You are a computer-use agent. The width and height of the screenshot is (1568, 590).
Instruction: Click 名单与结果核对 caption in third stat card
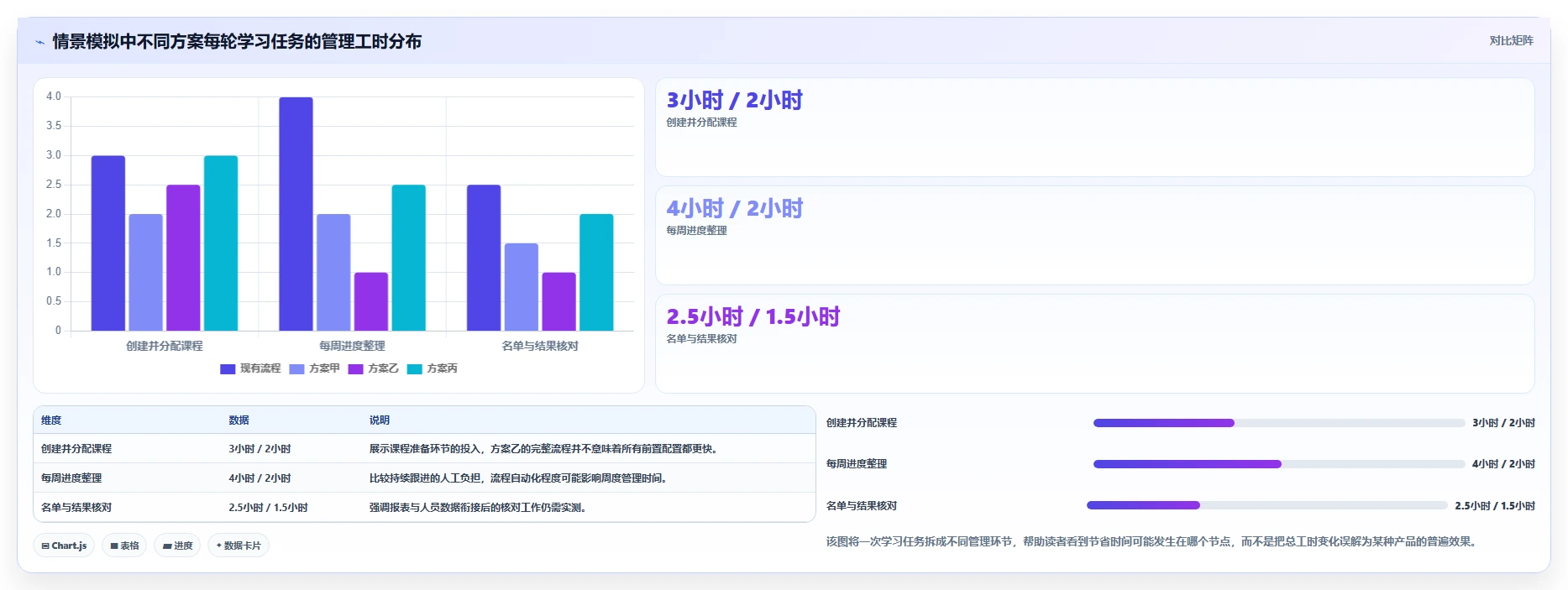pos(701,339)
